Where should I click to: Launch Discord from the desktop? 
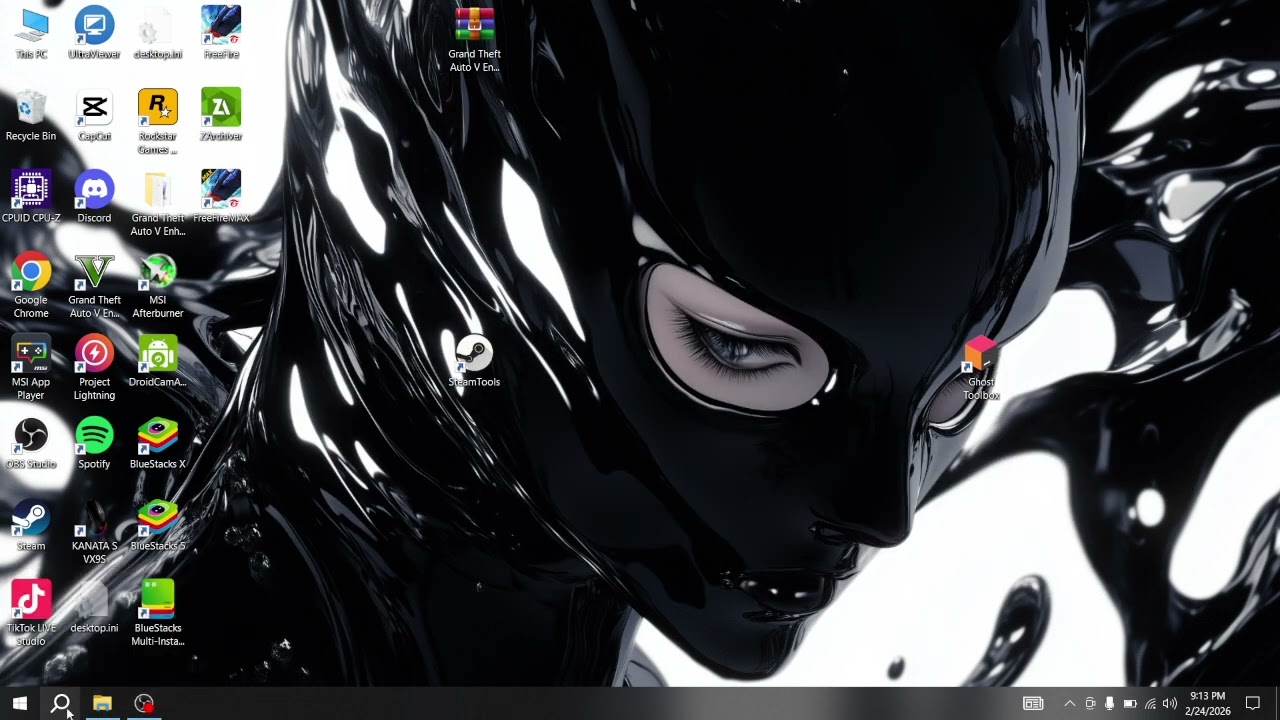point(94,197)
